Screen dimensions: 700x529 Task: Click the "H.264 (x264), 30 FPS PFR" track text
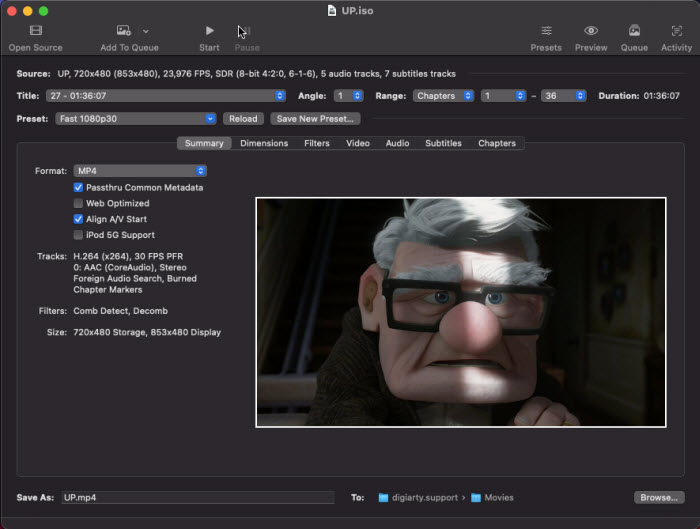coord(128,256)
